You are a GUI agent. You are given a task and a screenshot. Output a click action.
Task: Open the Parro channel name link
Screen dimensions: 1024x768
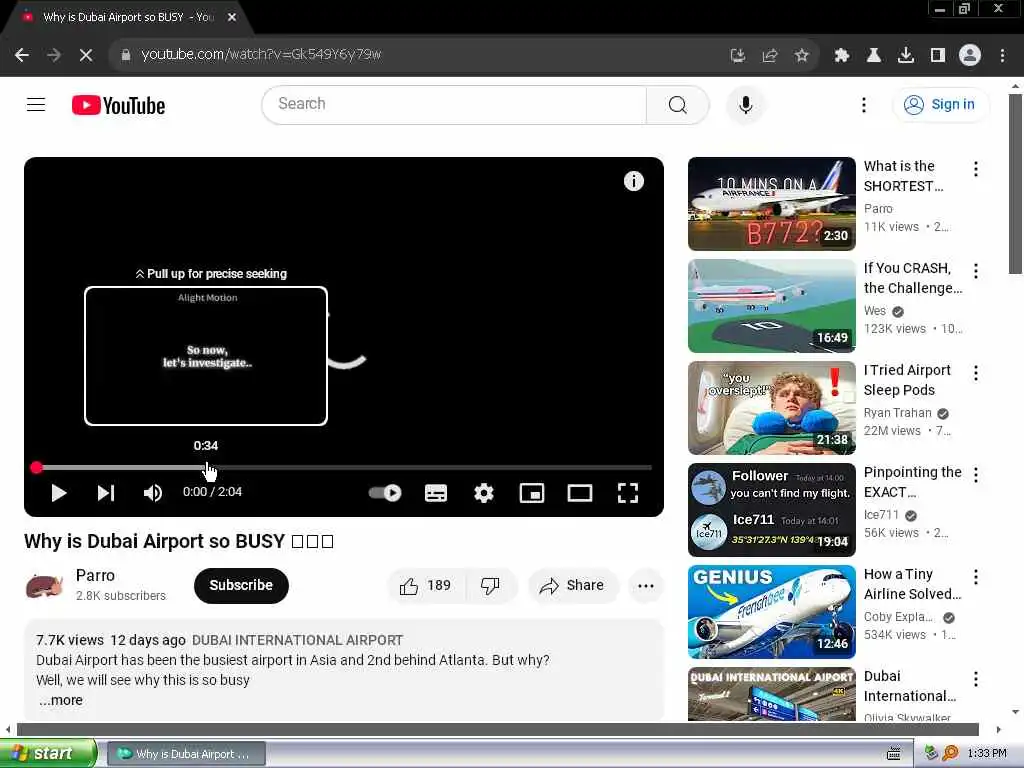[x=95, y=575]
